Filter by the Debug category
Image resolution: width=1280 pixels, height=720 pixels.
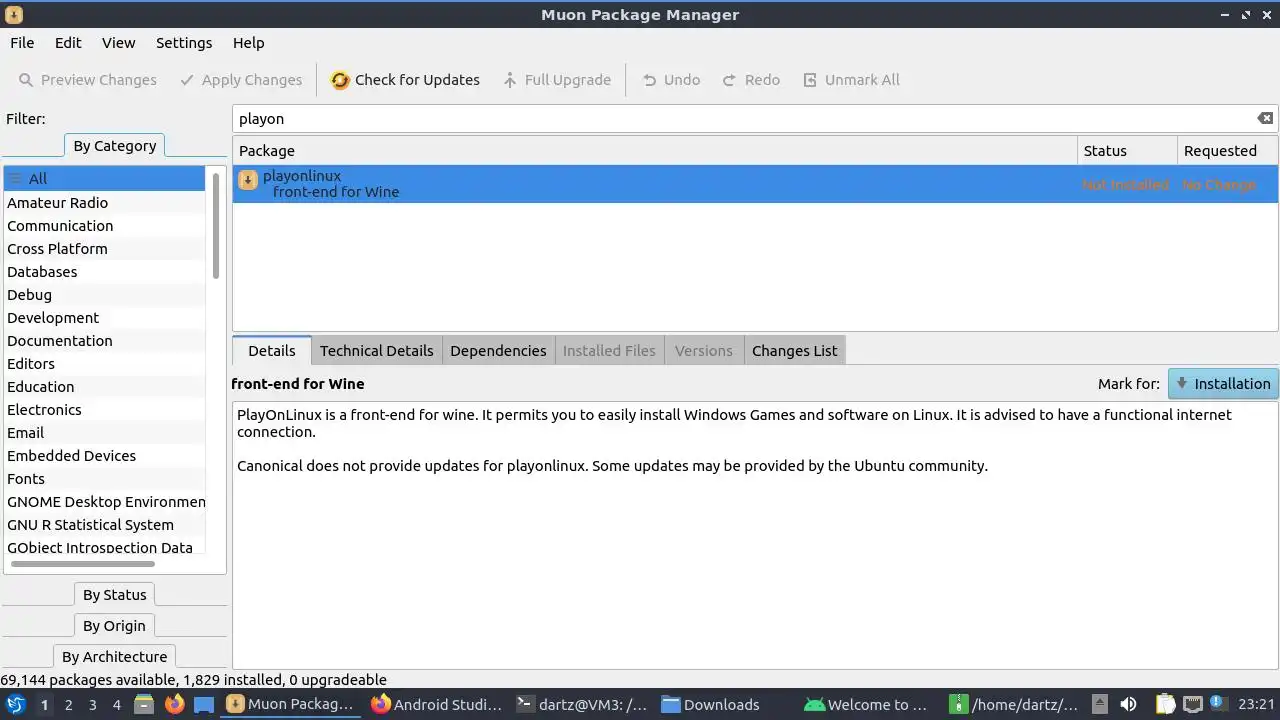pyautogui.click(x=104, y=294)
